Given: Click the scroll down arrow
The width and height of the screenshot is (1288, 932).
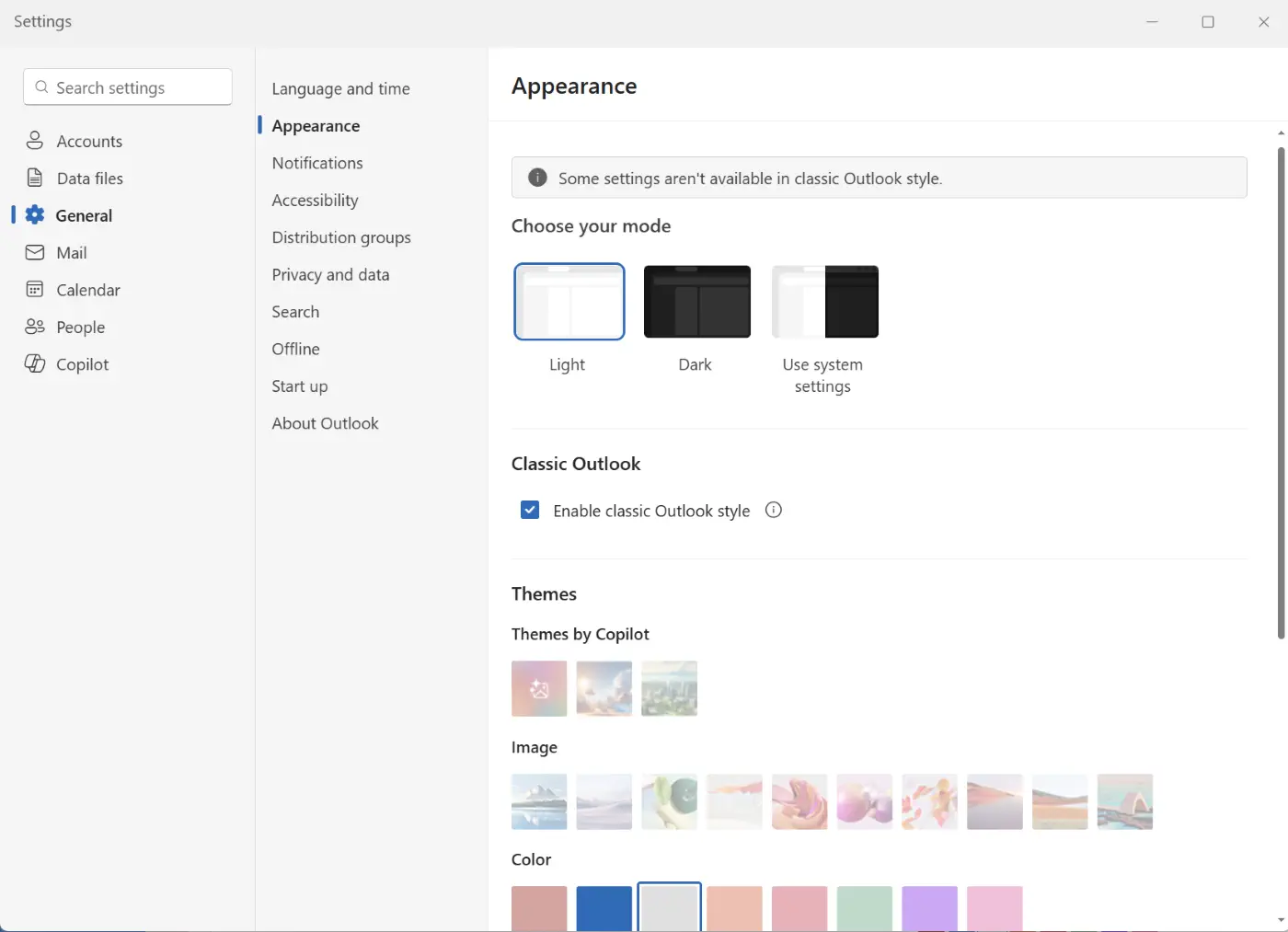Looking at the screenshot, I should click(1281, 920).
